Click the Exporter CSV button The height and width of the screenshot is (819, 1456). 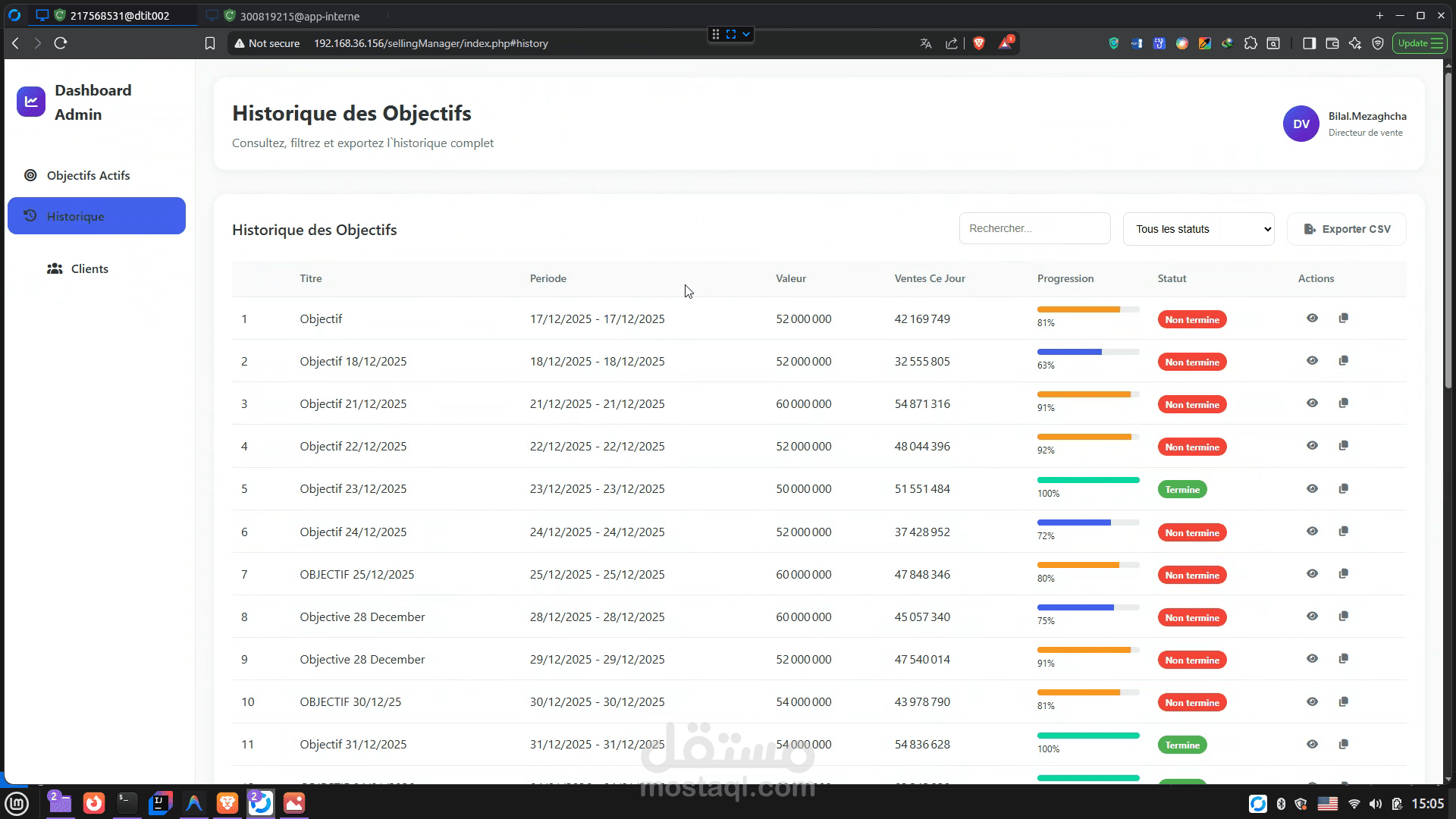click(x=1346, y=229)
